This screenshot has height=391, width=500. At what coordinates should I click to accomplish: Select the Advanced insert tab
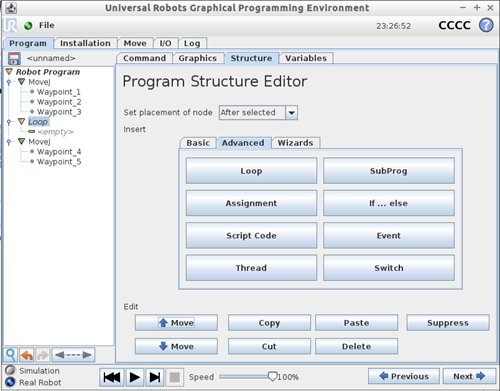[243, 143]
